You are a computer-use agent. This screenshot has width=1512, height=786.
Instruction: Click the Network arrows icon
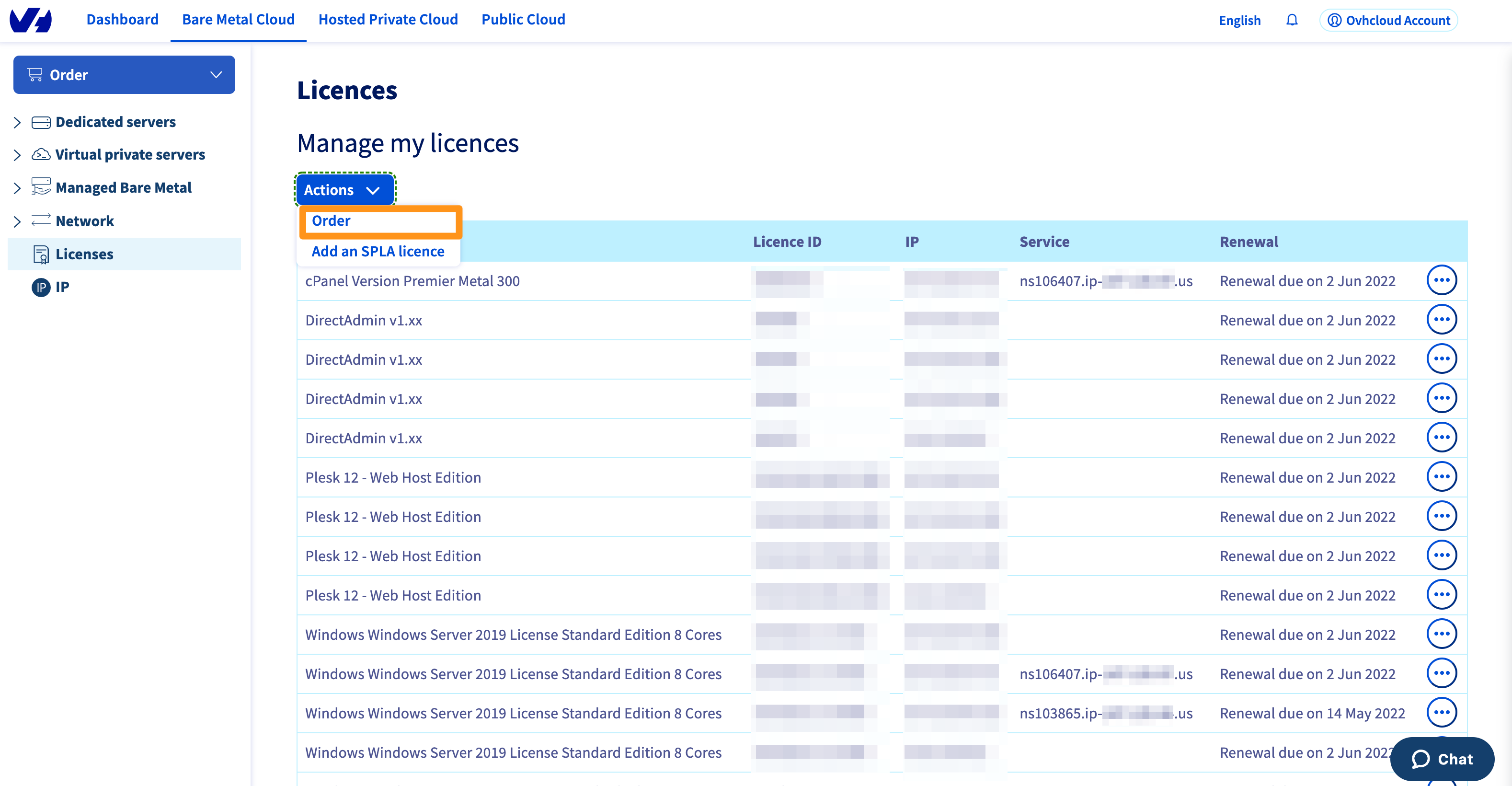pyautogui.click(x=41, y=220)
